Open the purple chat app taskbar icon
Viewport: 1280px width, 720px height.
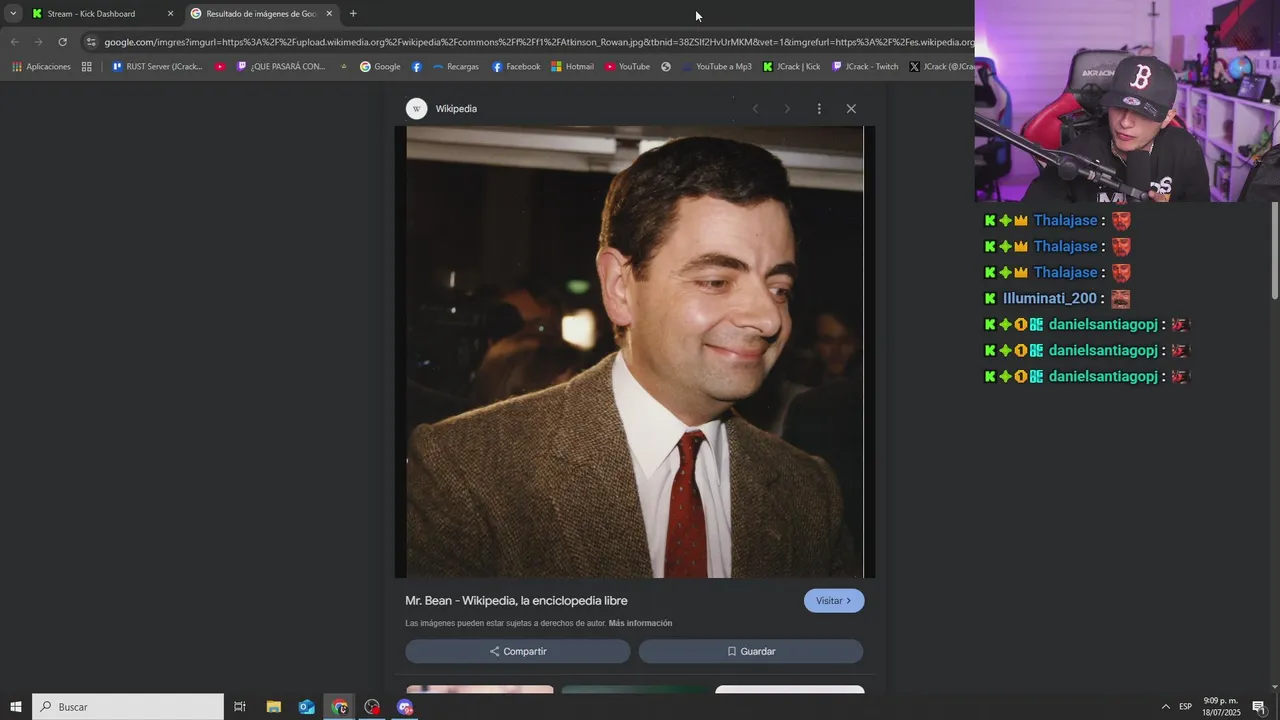click(405, 707)
